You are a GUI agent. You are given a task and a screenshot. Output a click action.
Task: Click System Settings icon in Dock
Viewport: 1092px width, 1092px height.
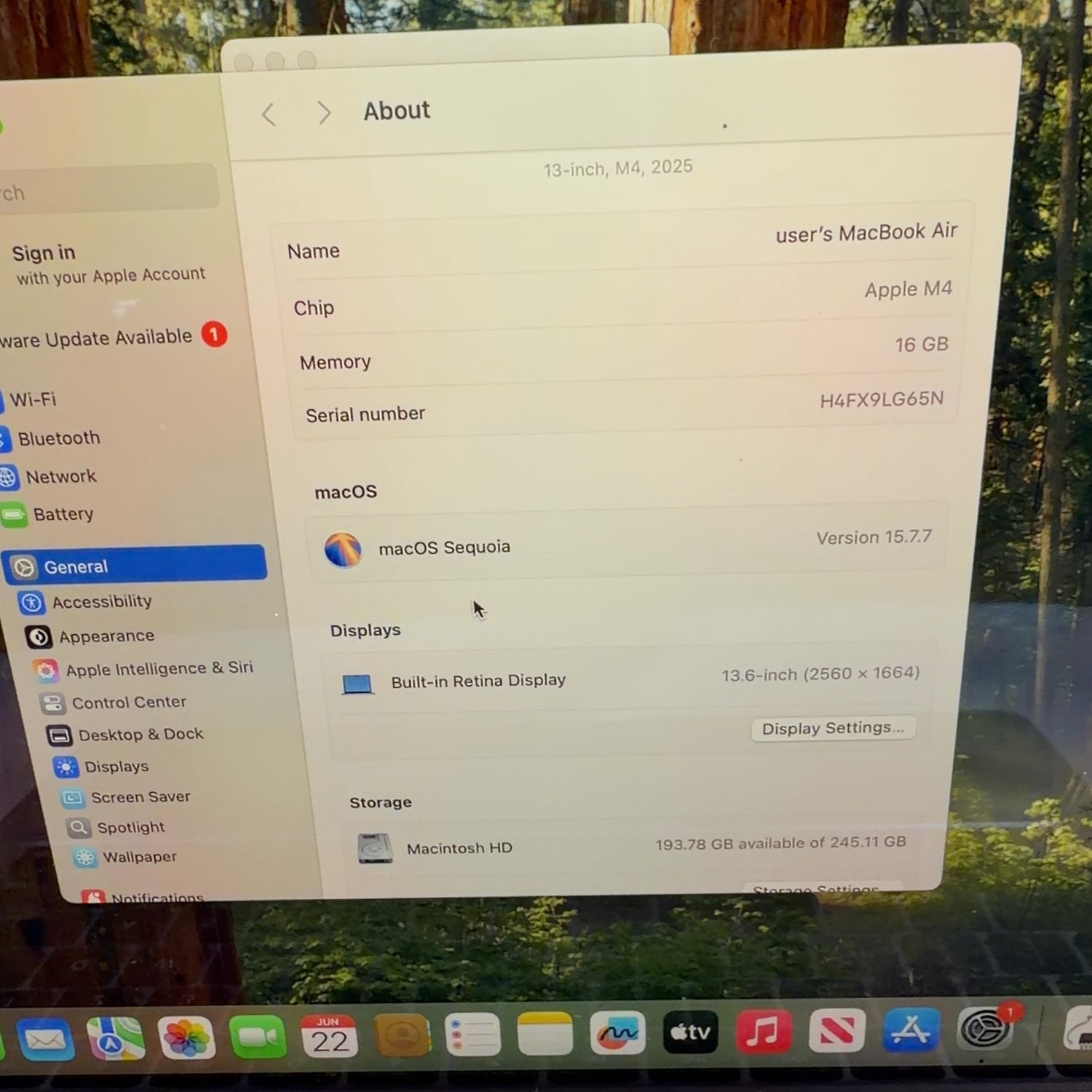986,1029
